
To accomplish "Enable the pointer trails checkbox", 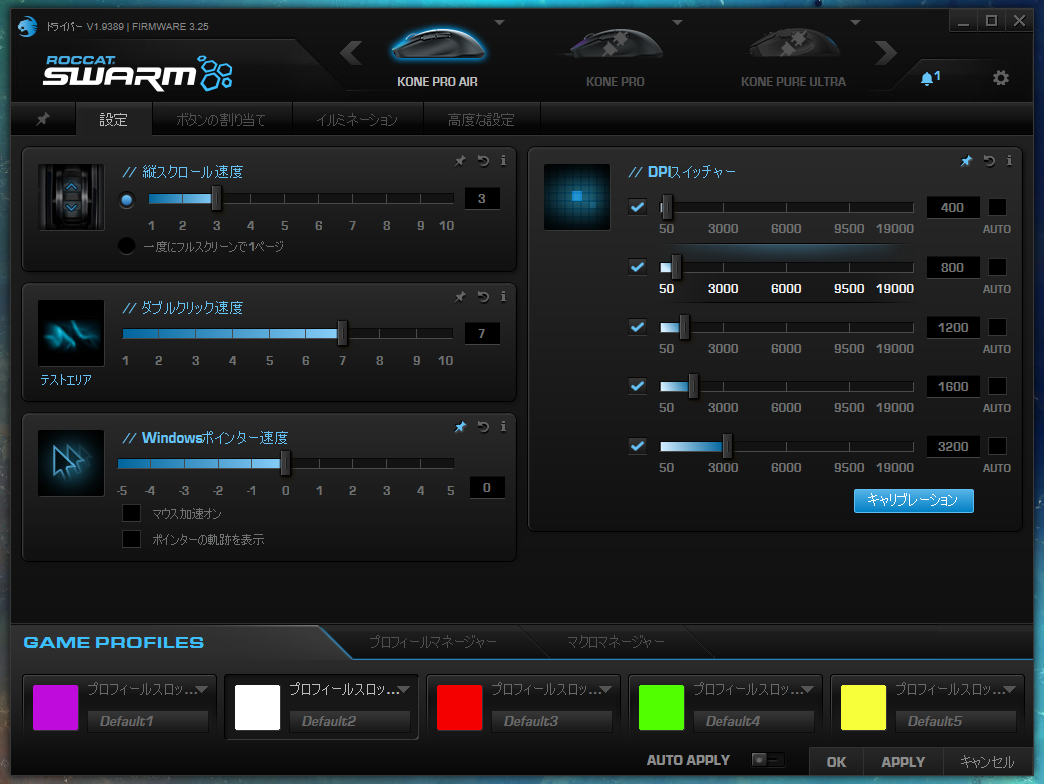I will pos(131,538).
